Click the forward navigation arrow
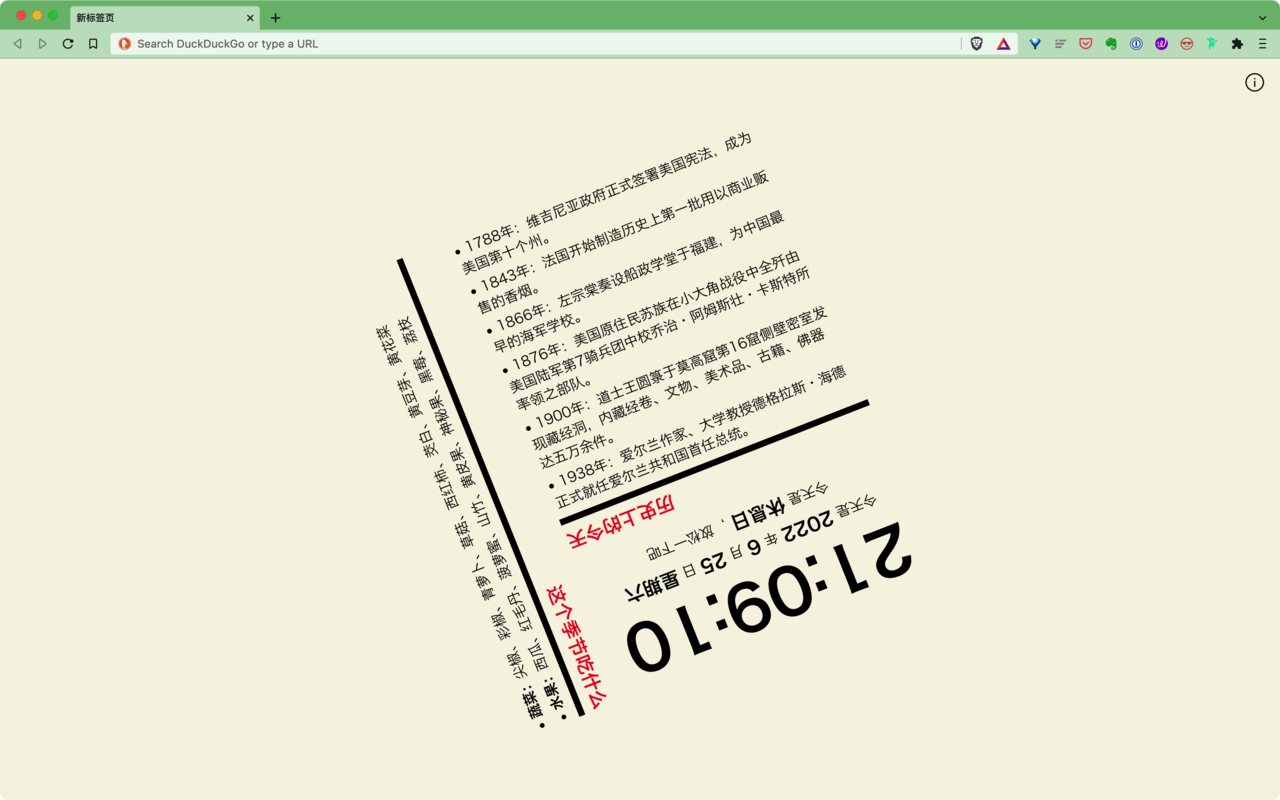The image size is (1280, 800). point(42,44)
